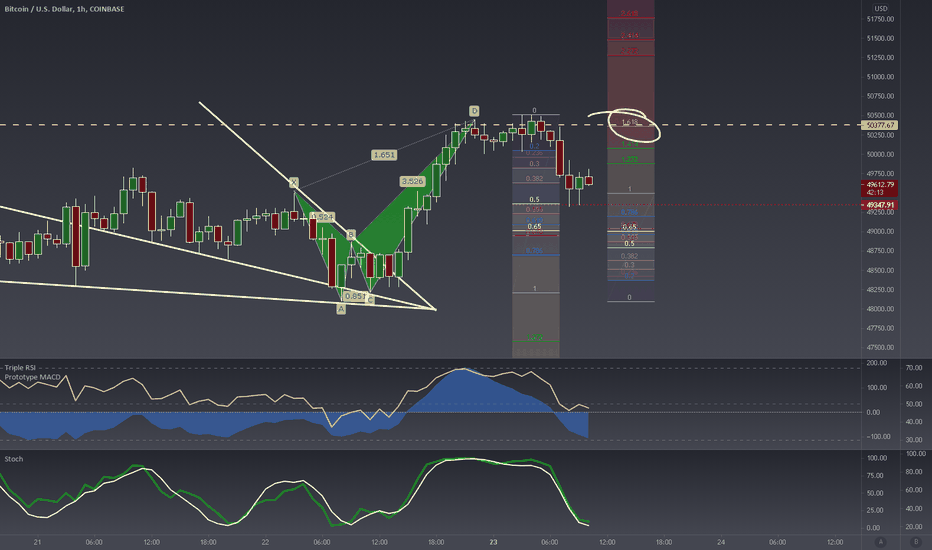
Task: Click the 23 date on time axis
Action: 493,542
